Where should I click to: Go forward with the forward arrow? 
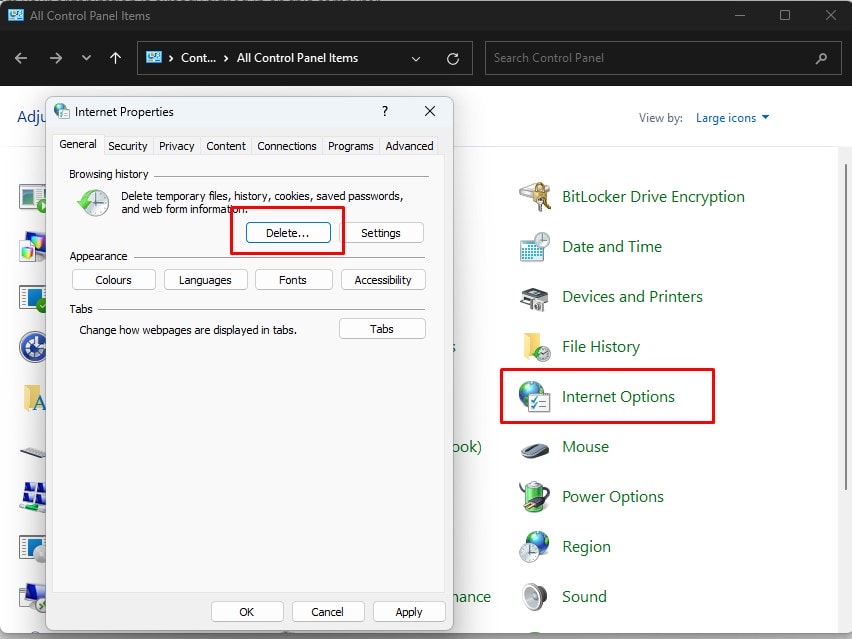click(x=56, y=58)
